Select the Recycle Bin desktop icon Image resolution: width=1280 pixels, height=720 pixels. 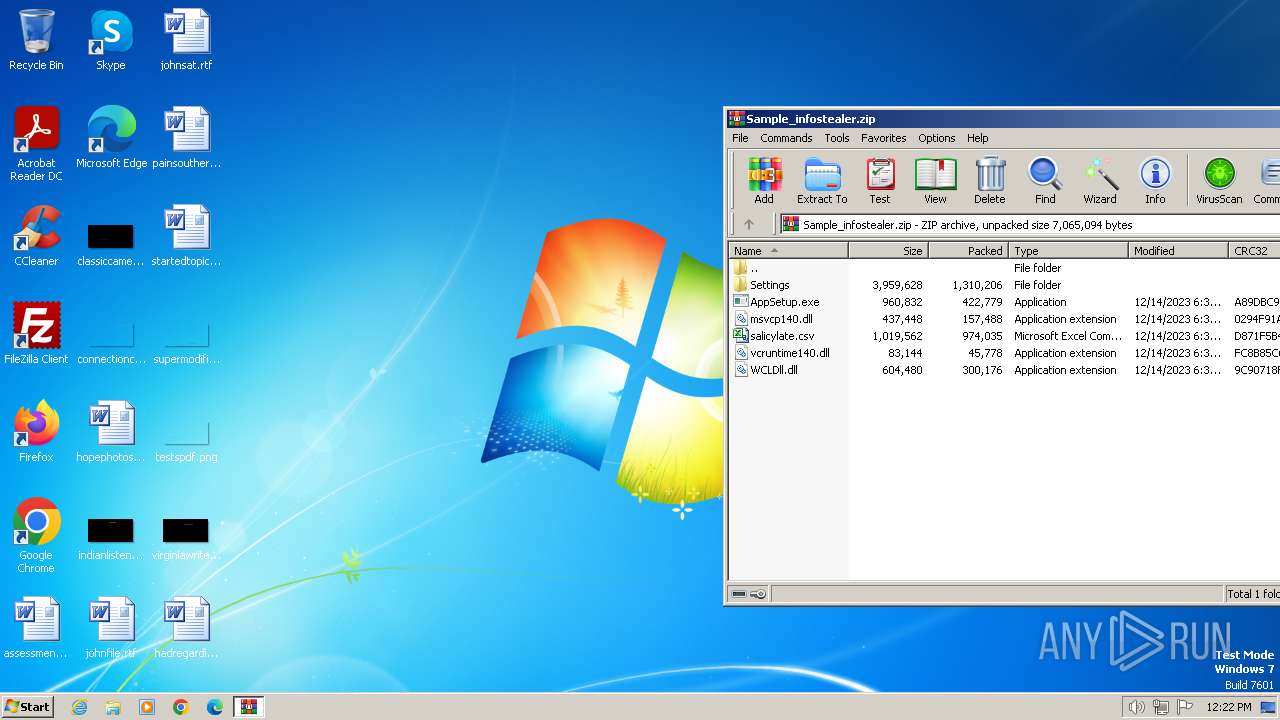pos(36,40)
